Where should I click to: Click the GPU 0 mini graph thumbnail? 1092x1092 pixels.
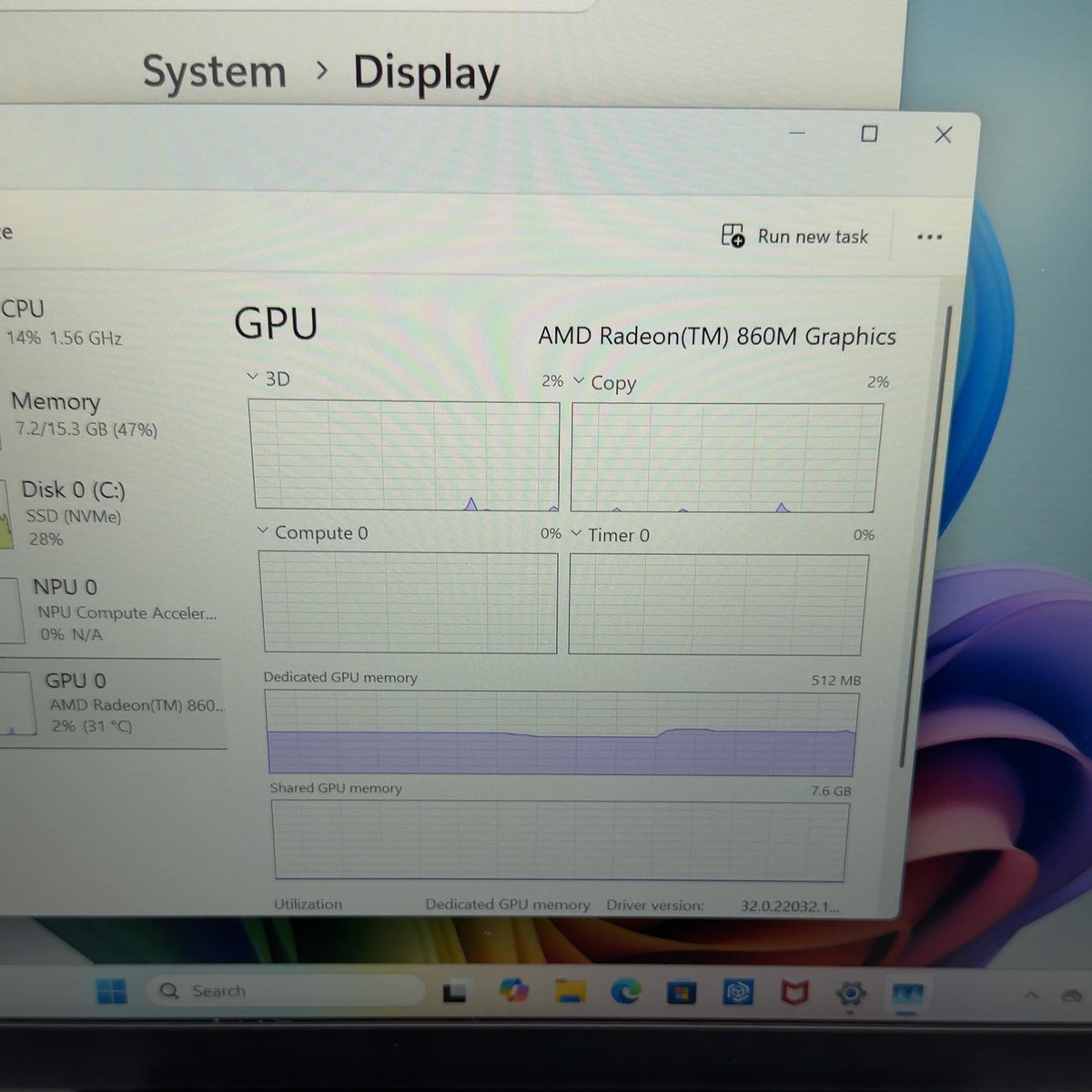point(18,703)
